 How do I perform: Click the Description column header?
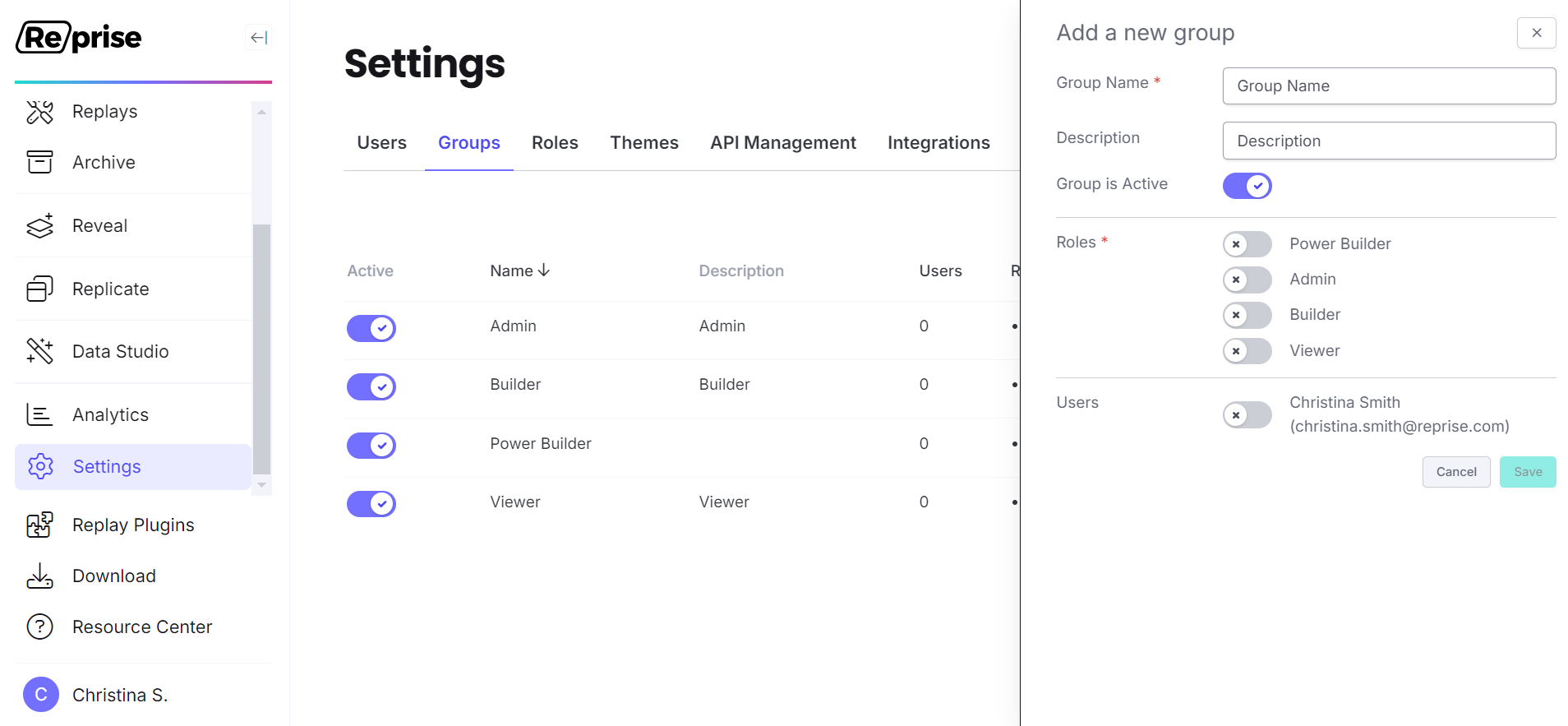pyautogui.click(x=741, y=271)
